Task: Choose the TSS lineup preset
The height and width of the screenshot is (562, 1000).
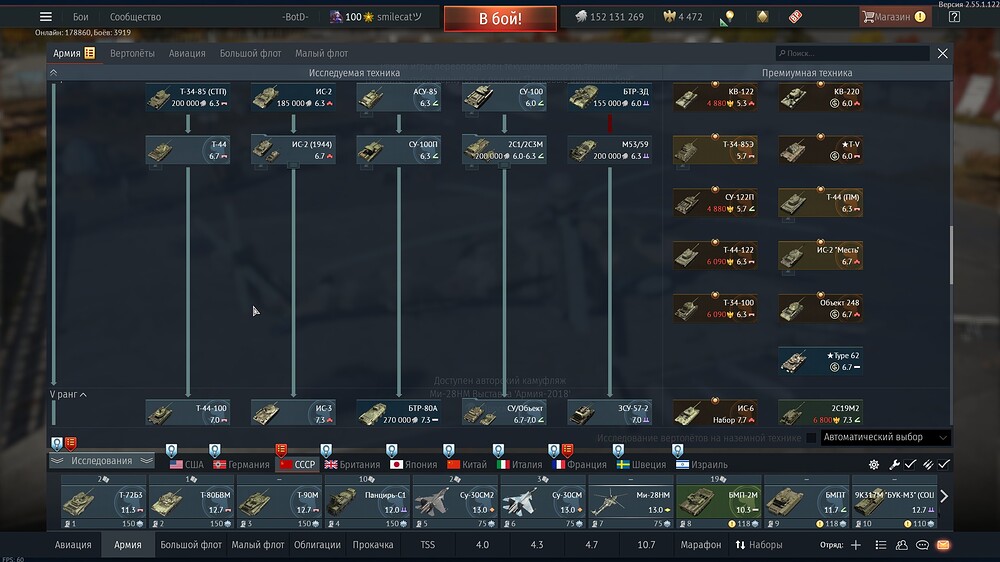Action: click(x=427, y=545)
